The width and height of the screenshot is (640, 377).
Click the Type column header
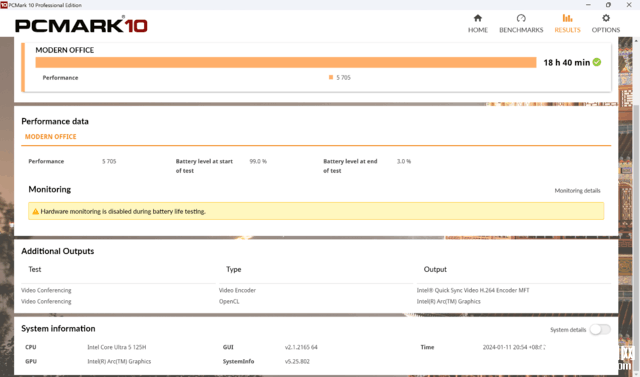click(x=233, y=269)
